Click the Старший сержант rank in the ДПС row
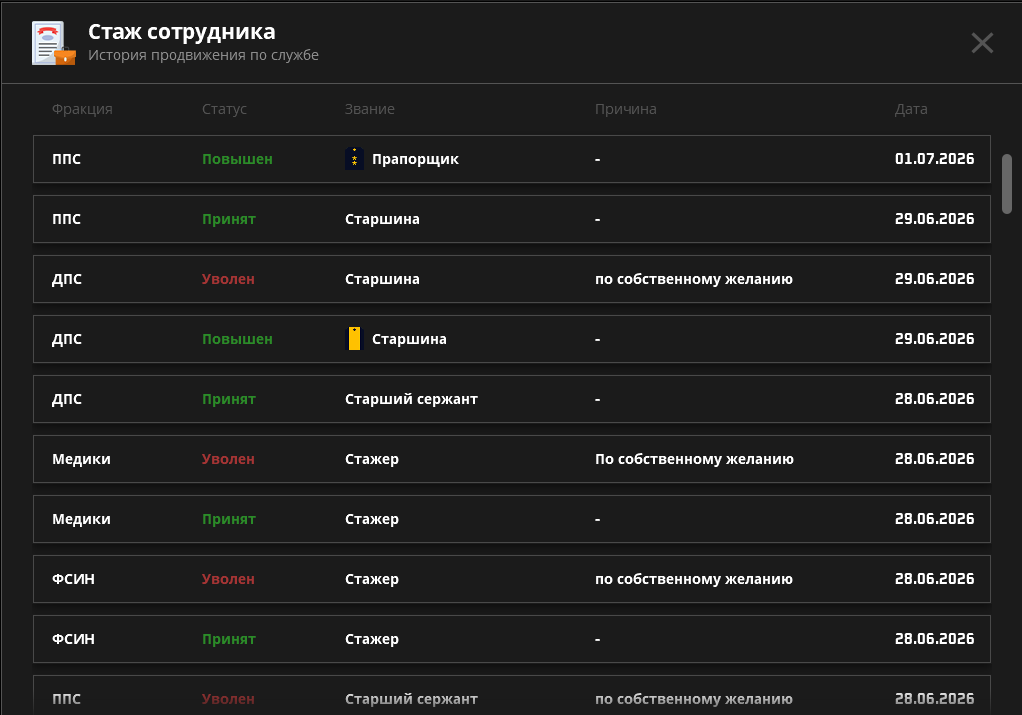 [x=411, y=399]
